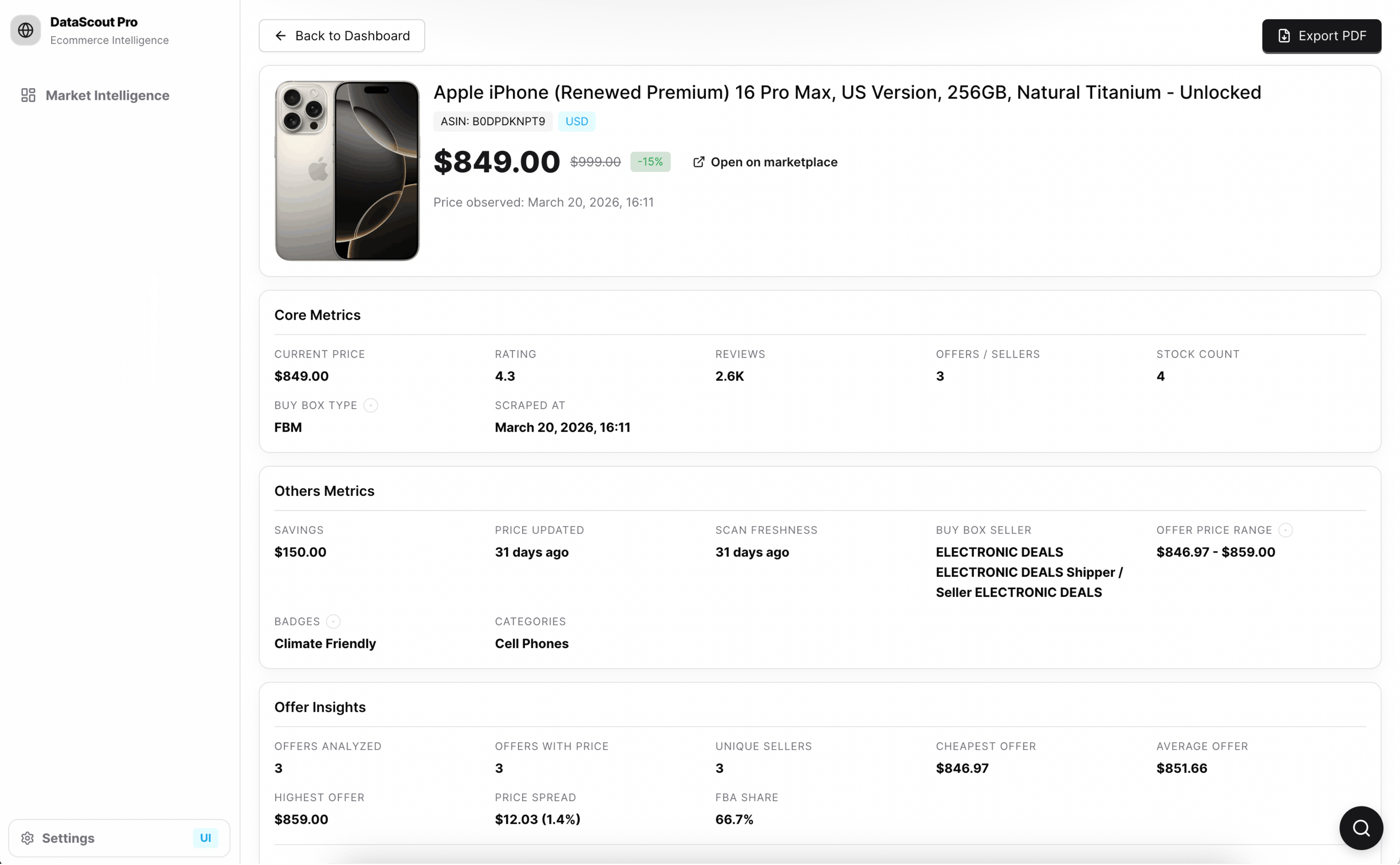This screenshot has width=1400, height=865.
Task: Click the ASIN B0DPDKNPT9 tag
Action: (x=492, y=121)
